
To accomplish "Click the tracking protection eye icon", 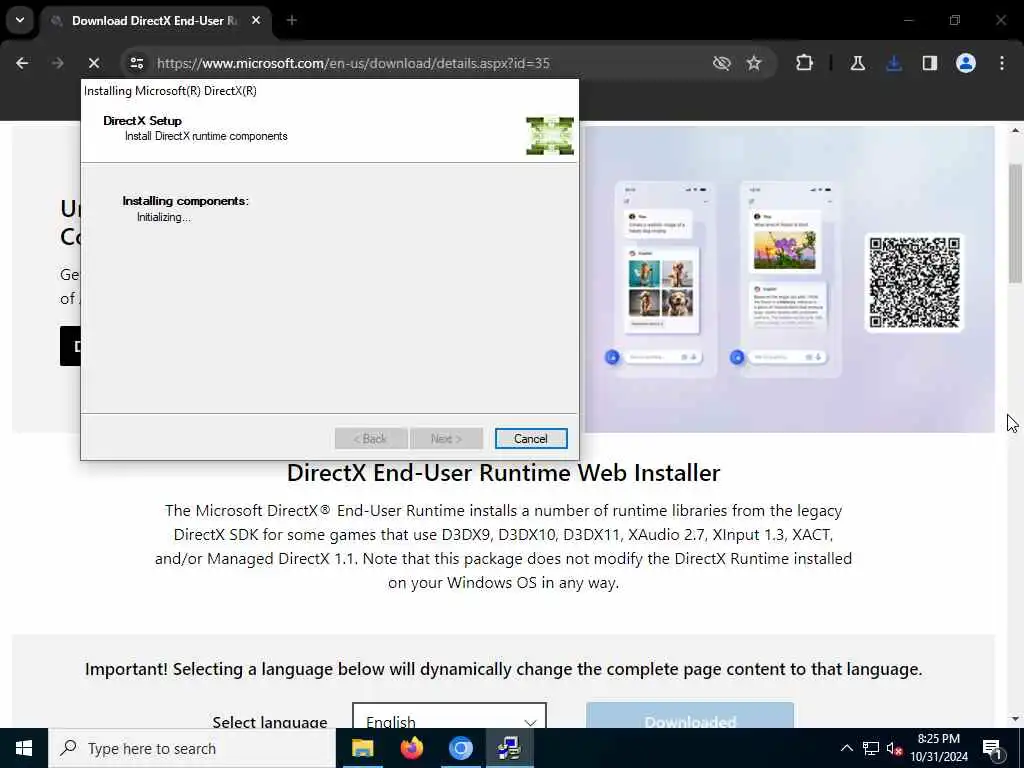I will point(721,63).
